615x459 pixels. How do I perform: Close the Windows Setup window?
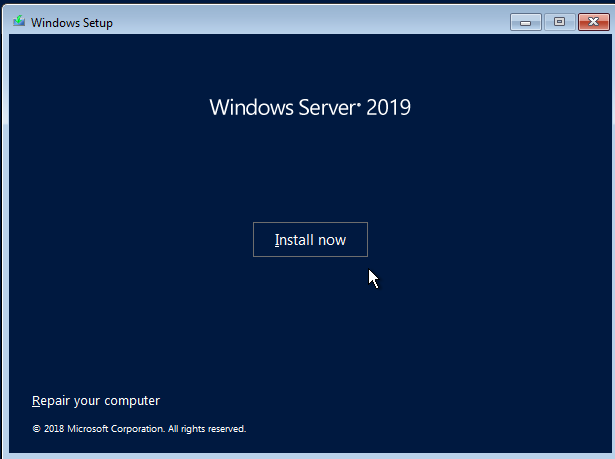click(593, 22)
